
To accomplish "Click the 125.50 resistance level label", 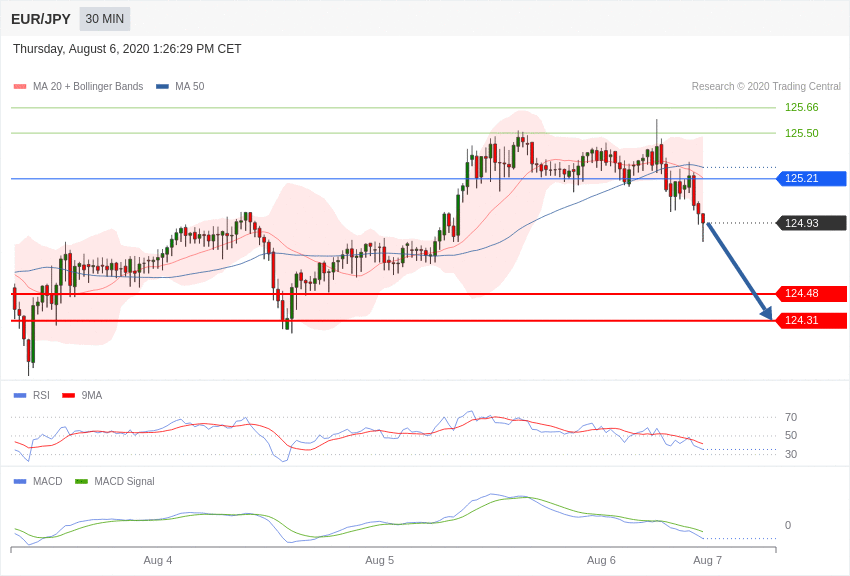I will (801, 133).
